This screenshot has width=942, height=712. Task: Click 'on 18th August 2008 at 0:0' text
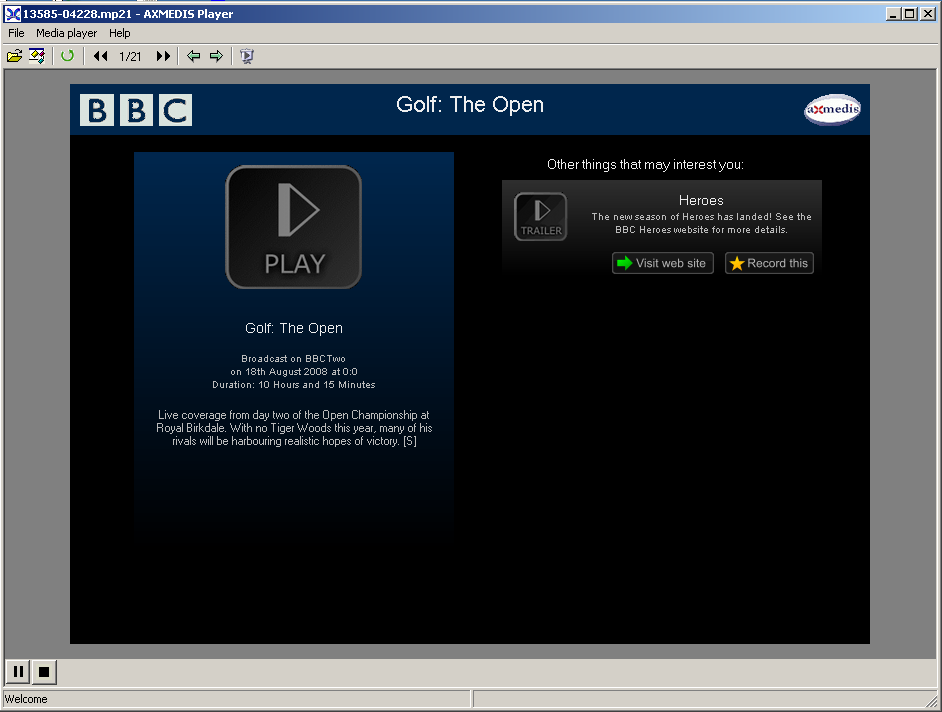294,371
